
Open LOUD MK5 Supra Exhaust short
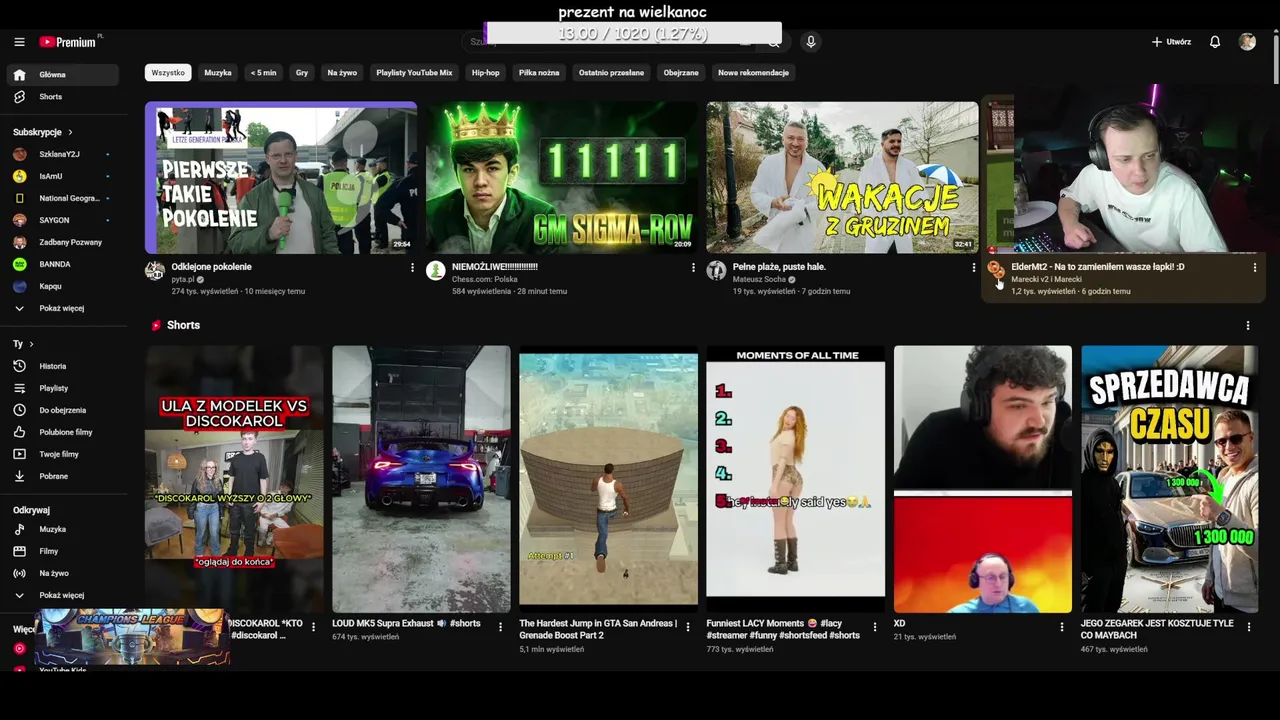click(421, 479)
